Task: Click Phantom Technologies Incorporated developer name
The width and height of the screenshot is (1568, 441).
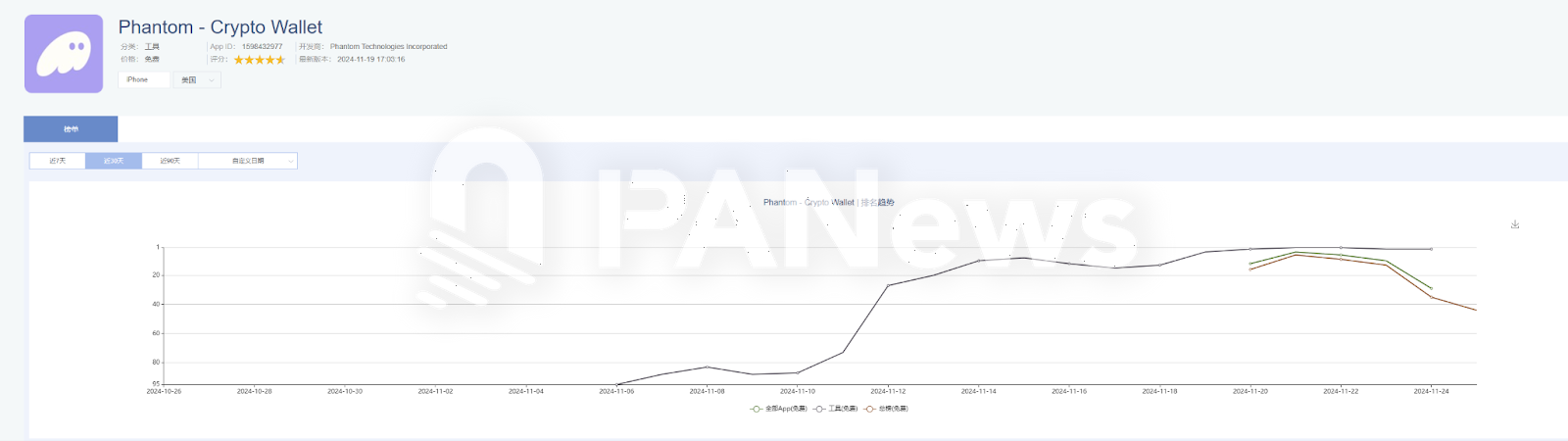Action: 388,47
